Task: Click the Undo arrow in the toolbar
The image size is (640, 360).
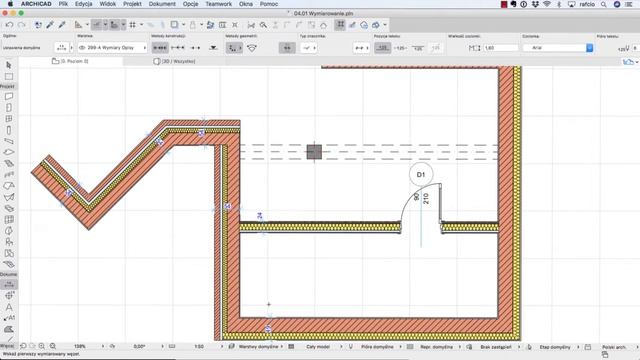Action: [x=9, y=25]
